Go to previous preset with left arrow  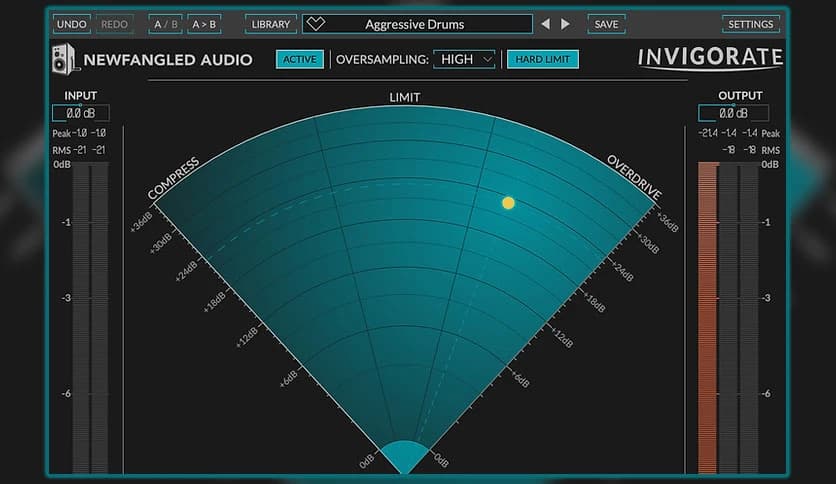click(545, 24)
